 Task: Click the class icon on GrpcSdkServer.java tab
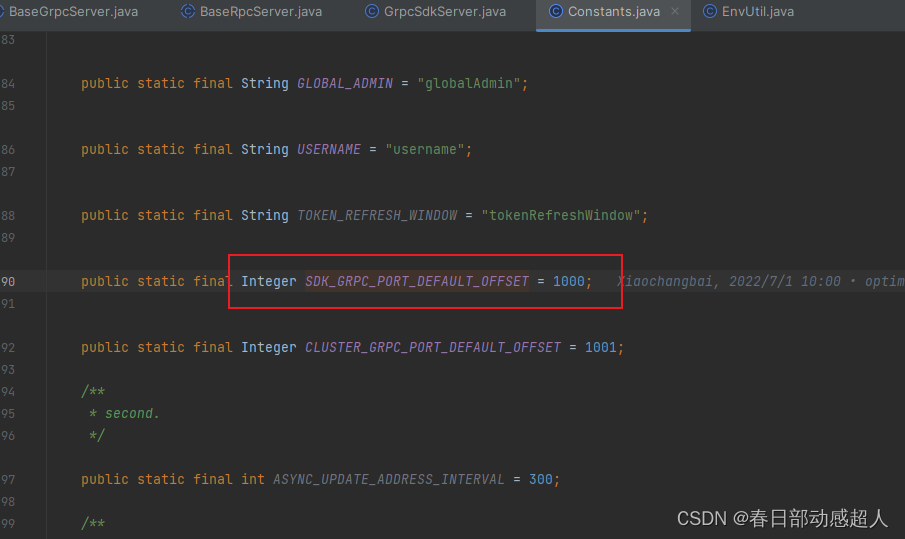pyautogui.click(x=372, y=11)
